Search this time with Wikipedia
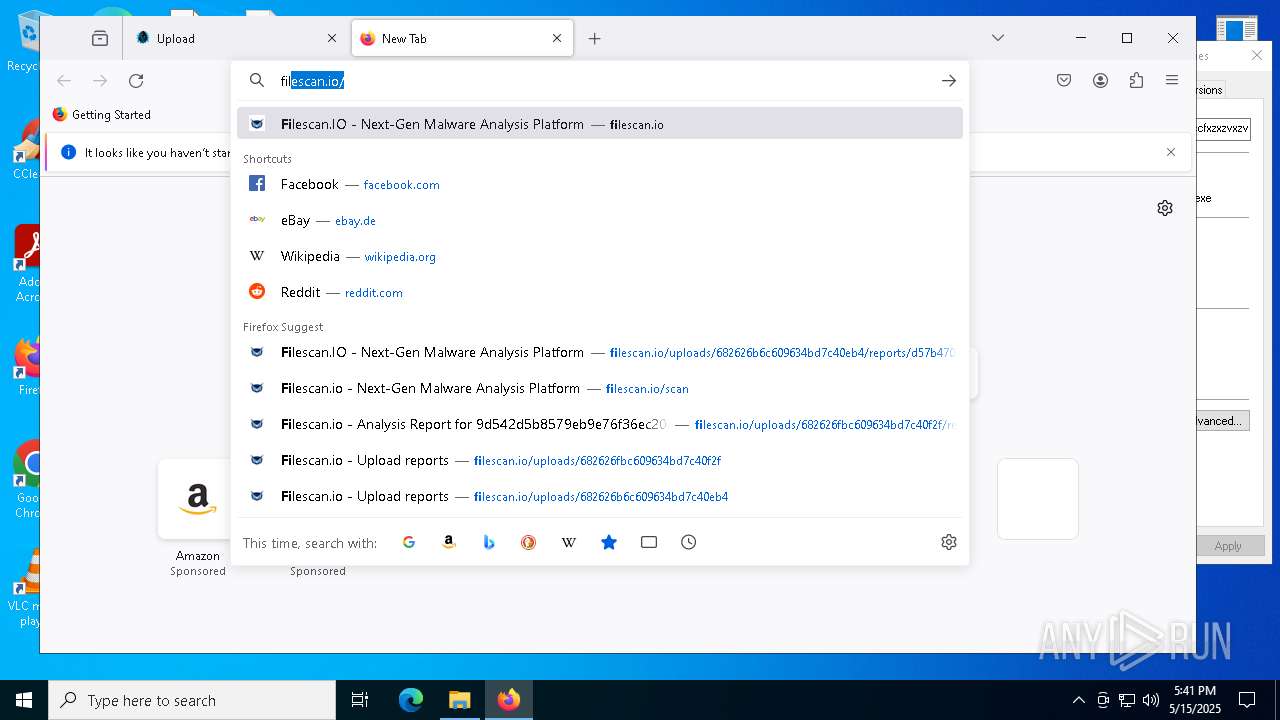Screen dimensions: 1280x720 click(569, 542)
